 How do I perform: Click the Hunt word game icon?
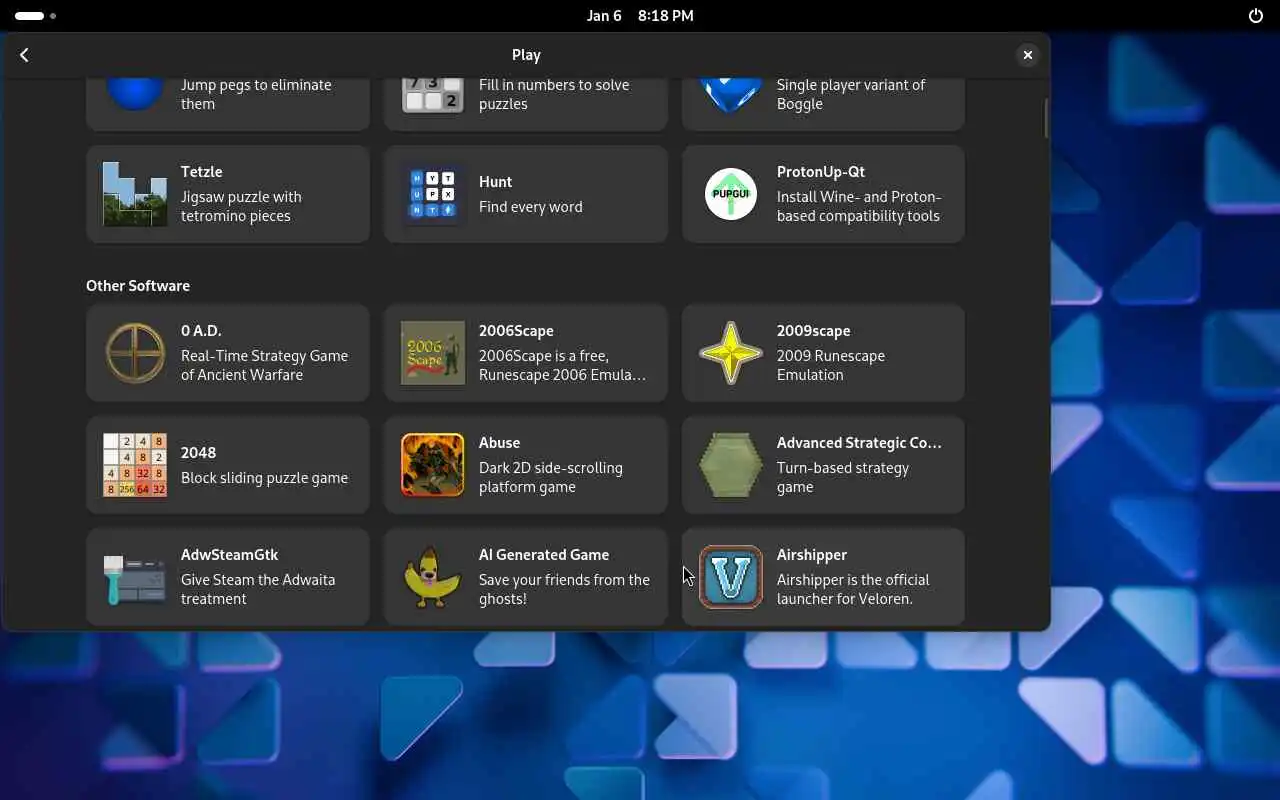[x=433, y=194]
